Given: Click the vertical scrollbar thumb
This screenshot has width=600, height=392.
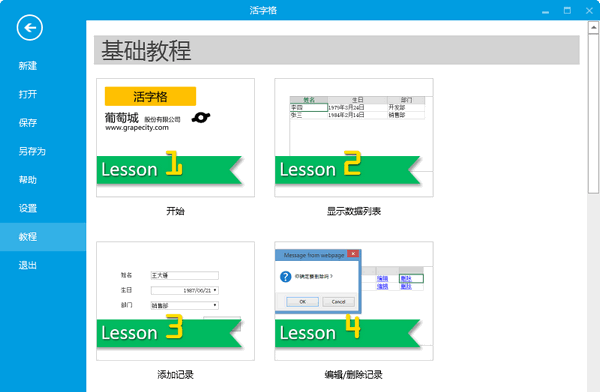Looking at the screenshot, I should (593, 114).
